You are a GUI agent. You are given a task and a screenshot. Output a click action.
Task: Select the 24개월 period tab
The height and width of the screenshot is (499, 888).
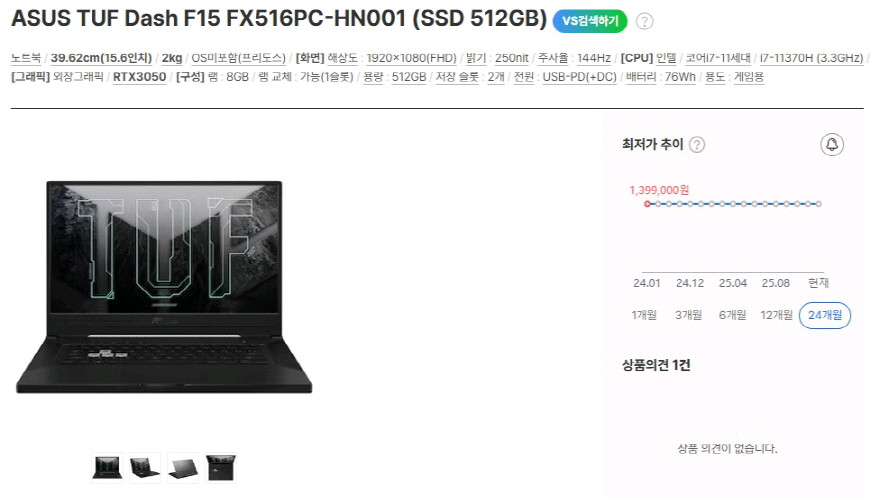click(x=825, y=315)
